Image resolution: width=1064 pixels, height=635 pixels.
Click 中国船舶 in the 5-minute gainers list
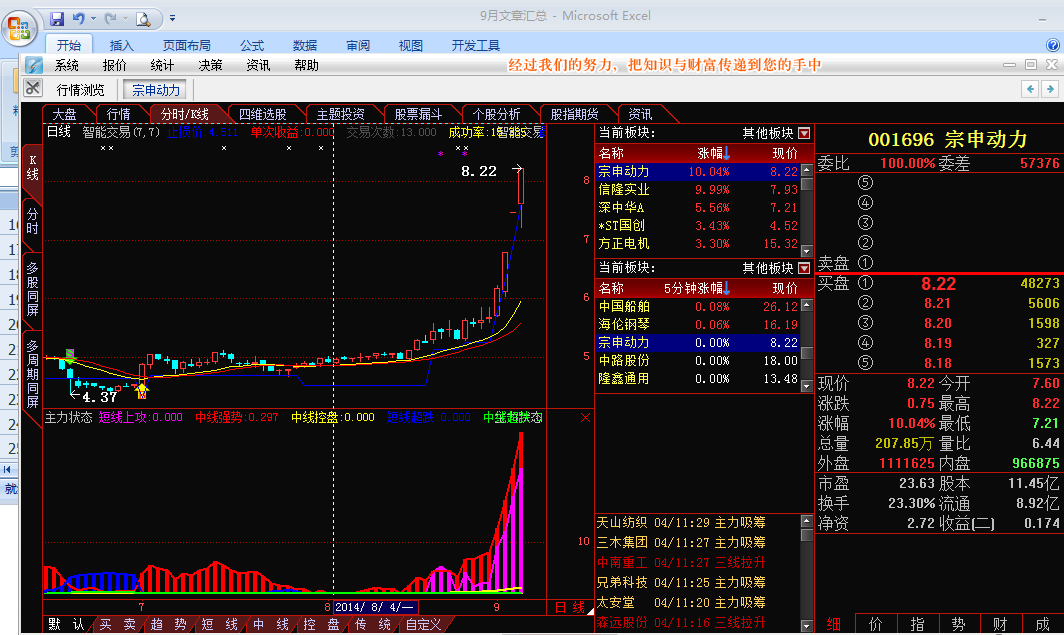[x=625, y=307]
